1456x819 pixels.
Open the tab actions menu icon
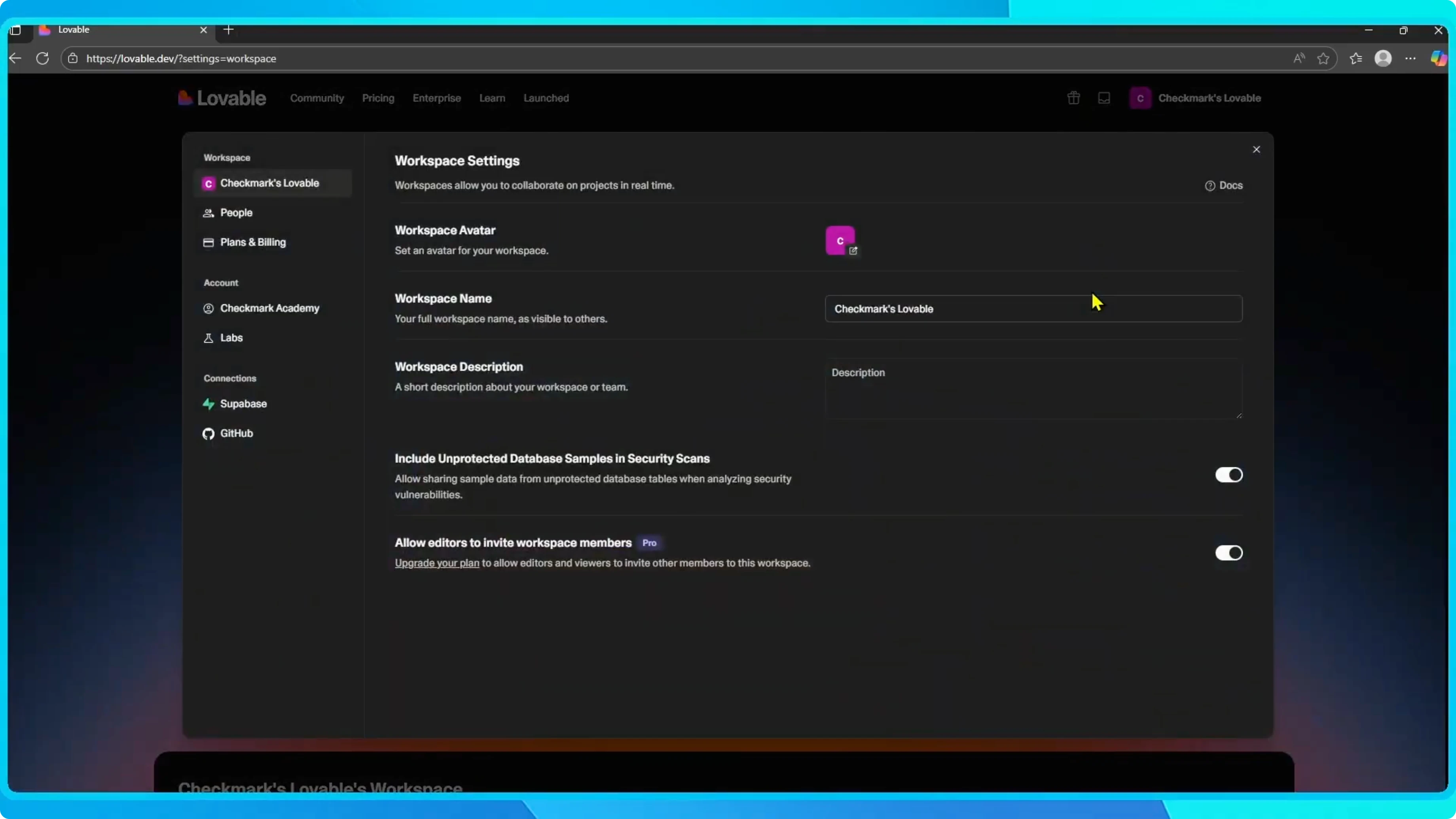[15, 30]
